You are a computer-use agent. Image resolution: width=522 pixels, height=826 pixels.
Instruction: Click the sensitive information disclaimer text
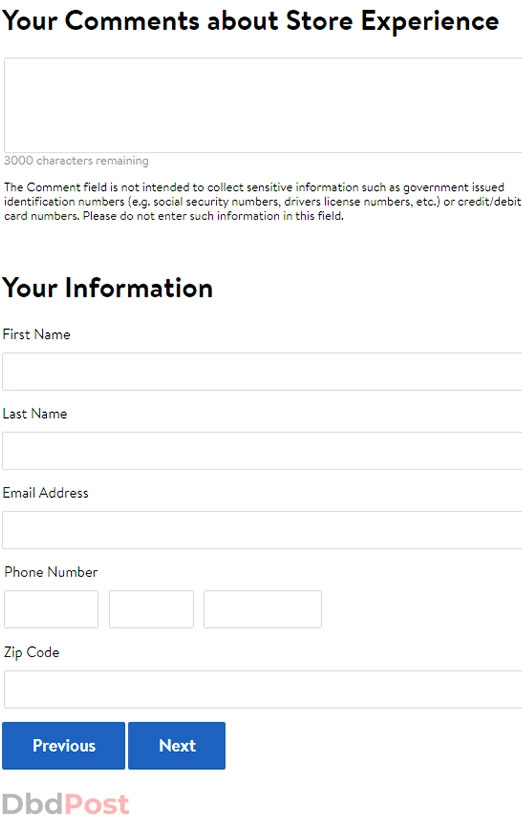pos(263,202)
